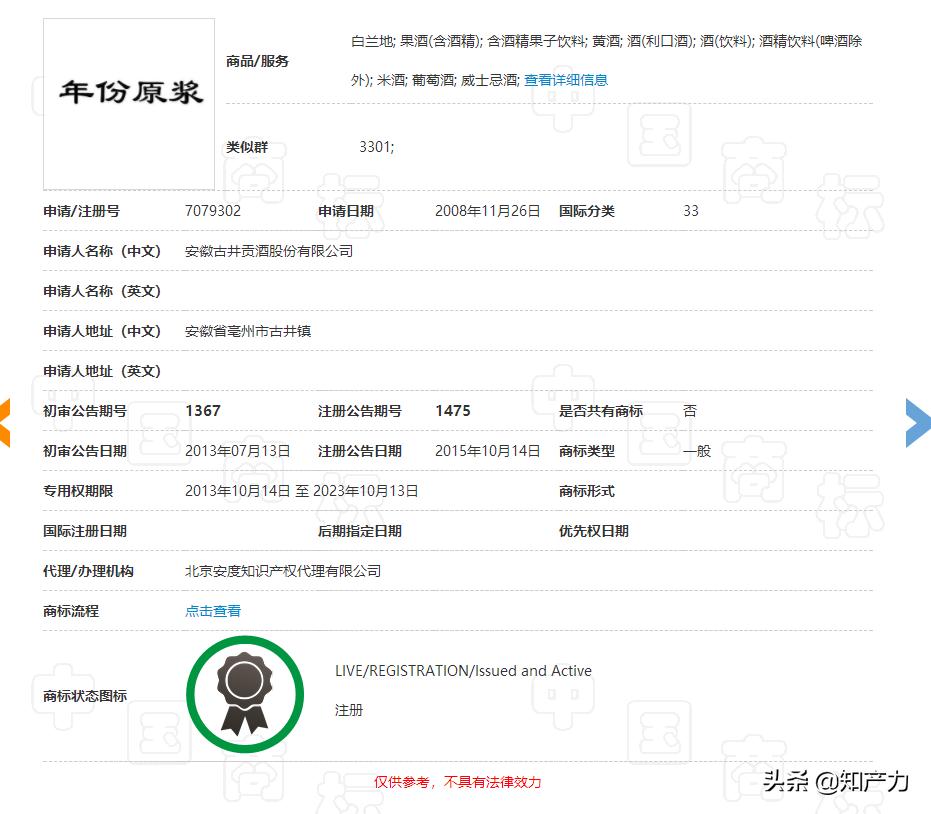Click the red disclaimer 仅供参考 text
This screenshot has width=931, height=814.
pos(457,783)
